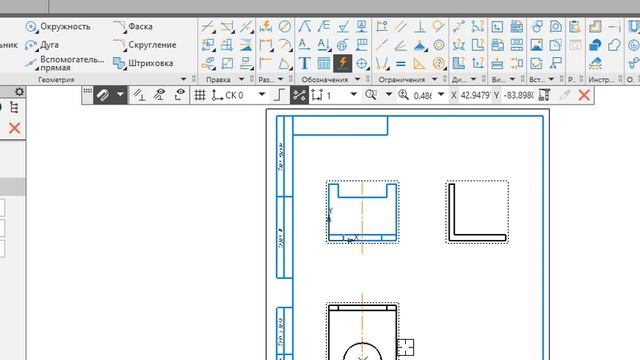This screenshot has width=640, height=360.
Task: Apply the parallel lines constraint
Action: click(401, 27)
